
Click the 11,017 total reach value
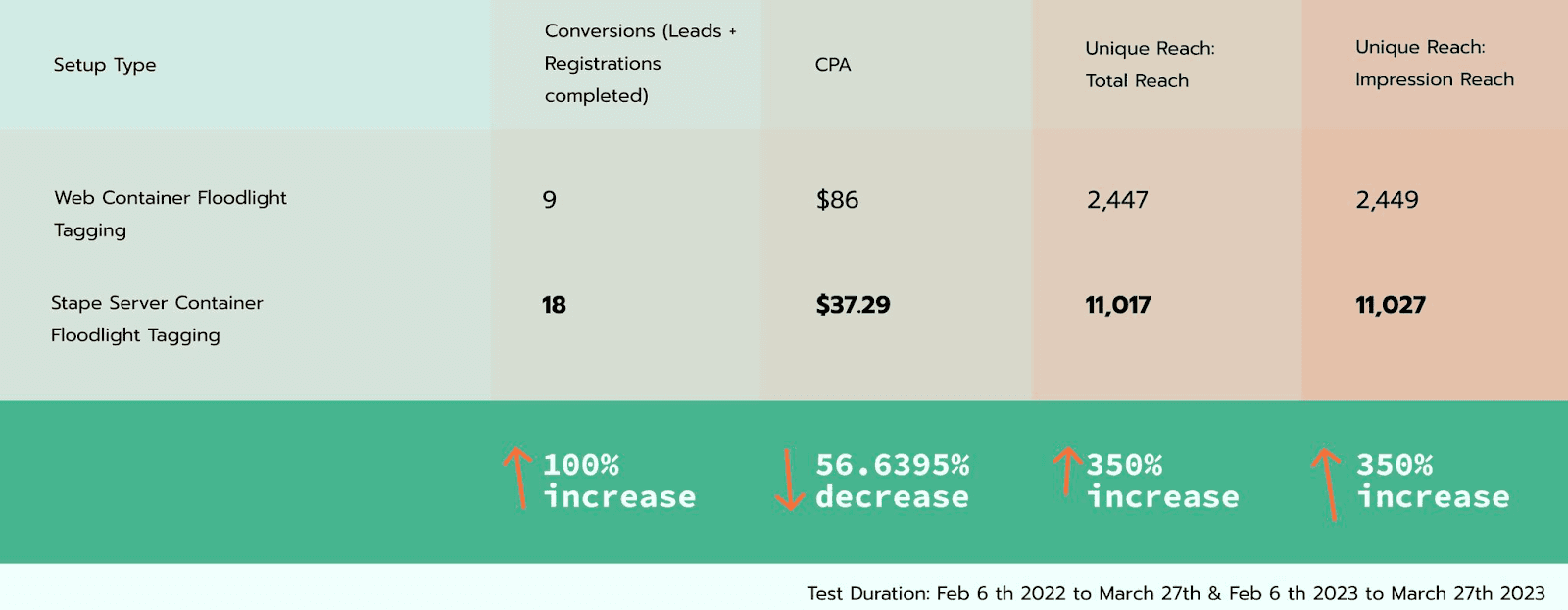[1118, 305]
